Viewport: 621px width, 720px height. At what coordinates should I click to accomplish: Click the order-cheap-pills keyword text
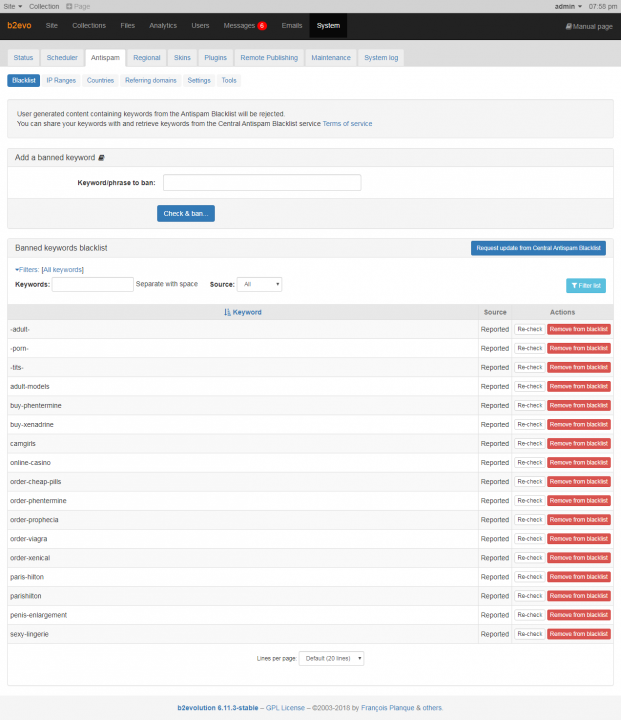(x=35, y=482)
